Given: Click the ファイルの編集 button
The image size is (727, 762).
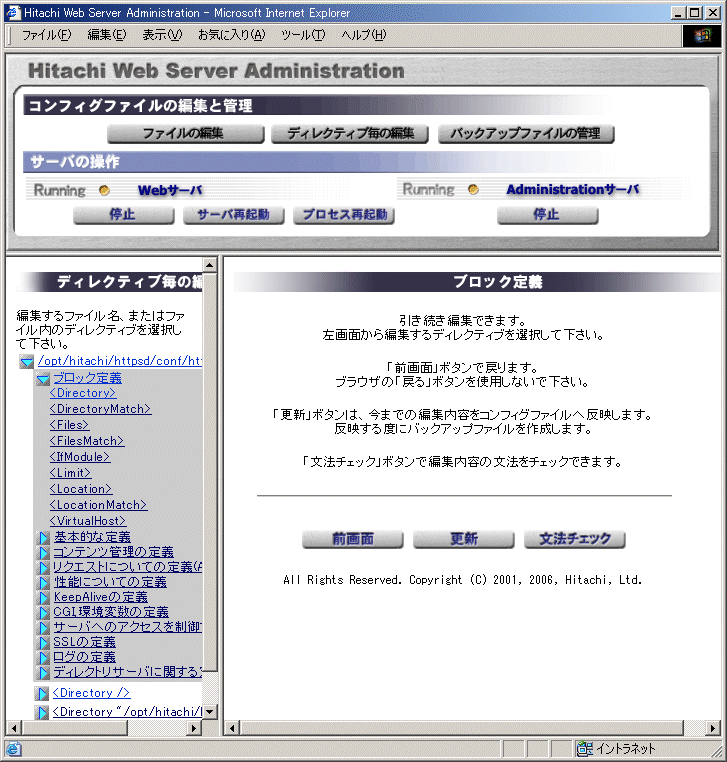Looking at the screenshot, I should pos(185,134).
